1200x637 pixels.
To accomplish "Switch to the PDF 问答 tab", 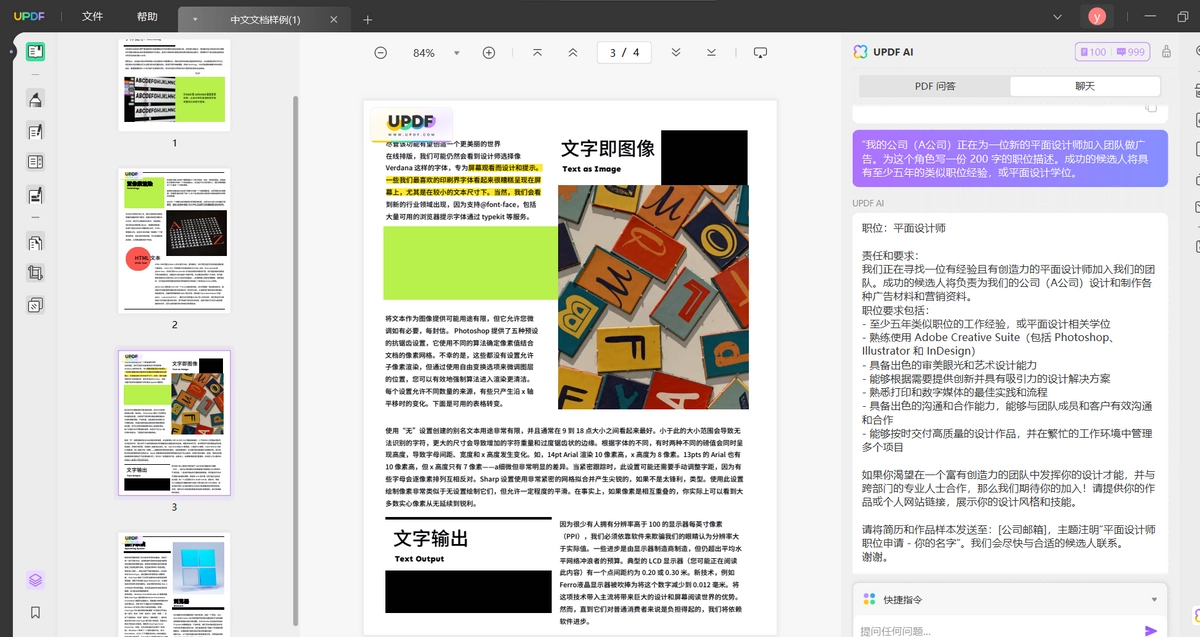I will point(935,86).
